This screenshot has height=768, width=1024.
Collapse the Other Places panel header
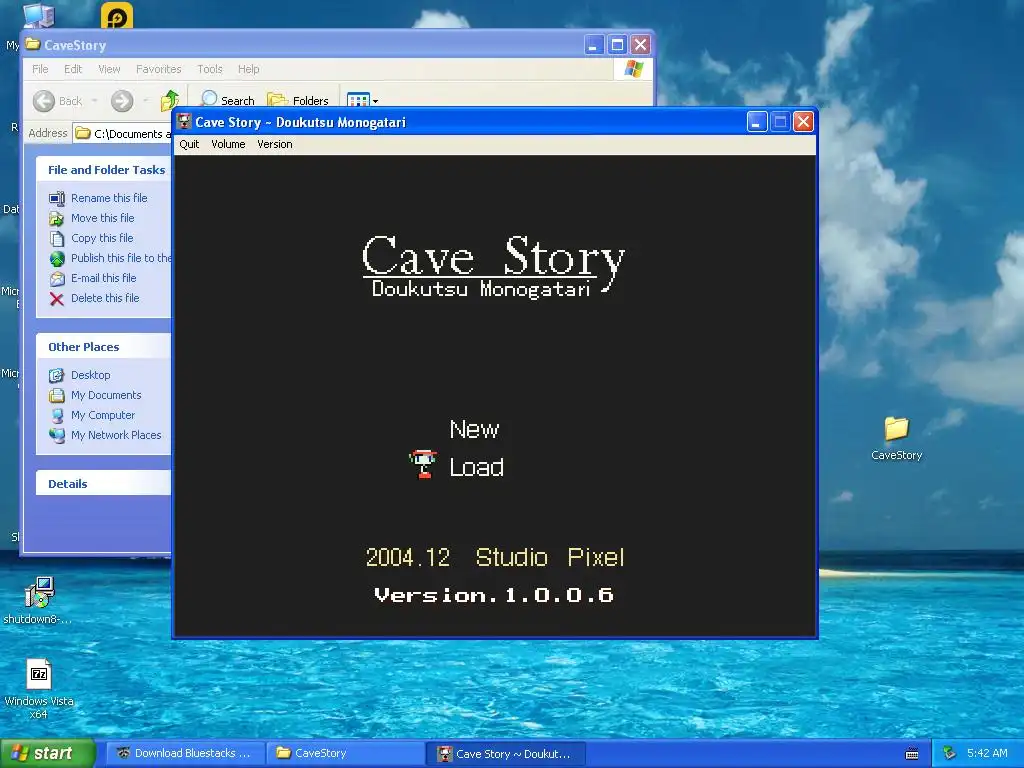pos(104,347)
